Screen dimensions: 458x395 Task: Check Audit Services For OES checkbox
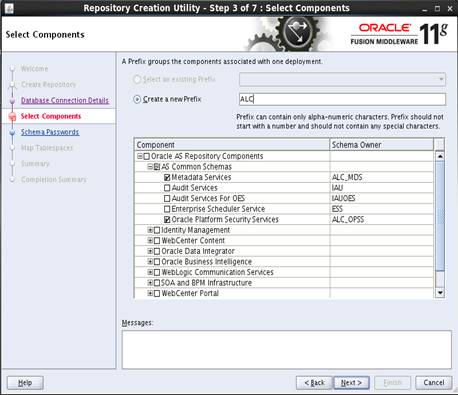(x=167, y=199)
